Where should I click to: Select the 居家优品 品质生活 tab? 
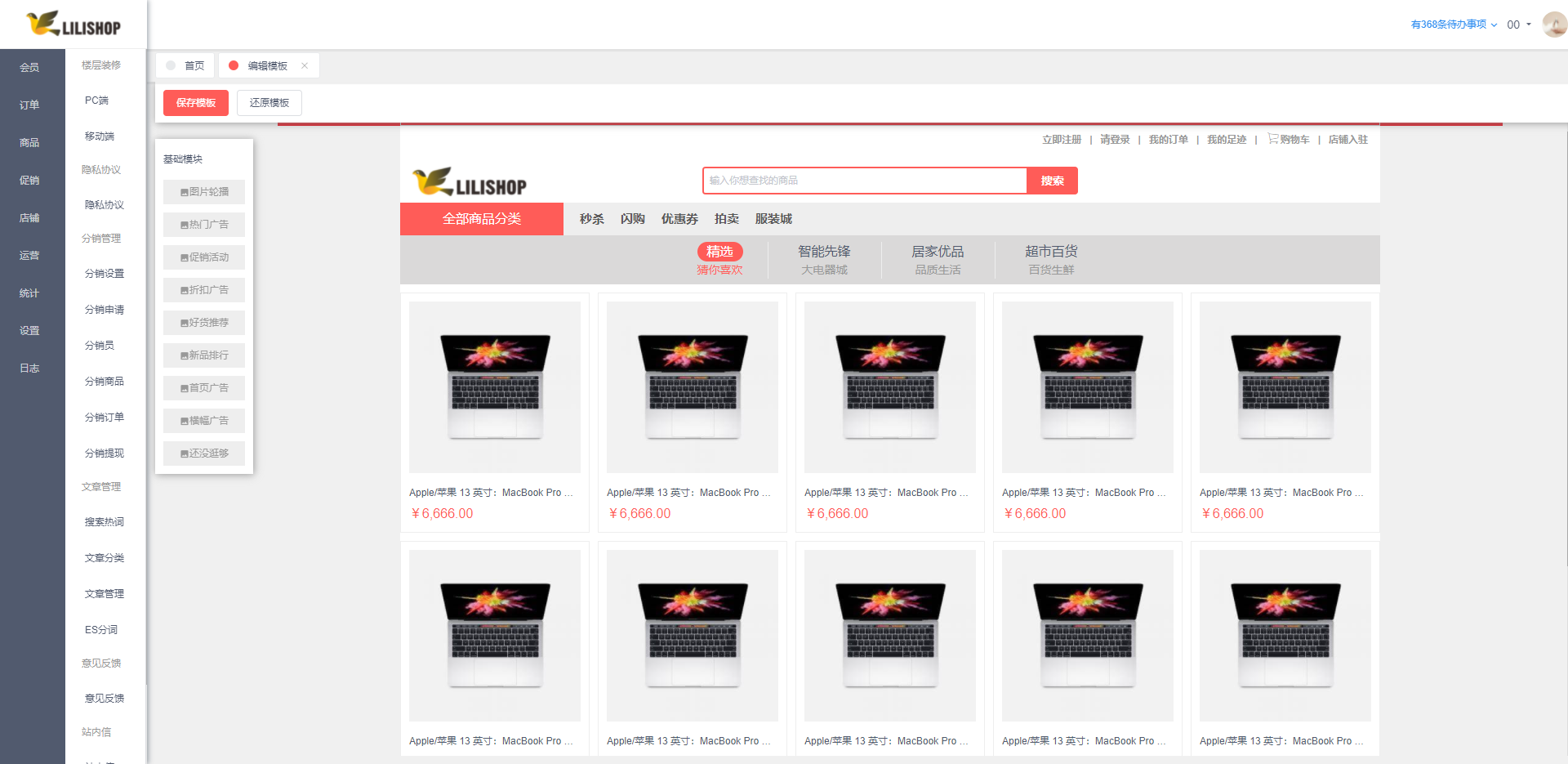tap(938, 260)
